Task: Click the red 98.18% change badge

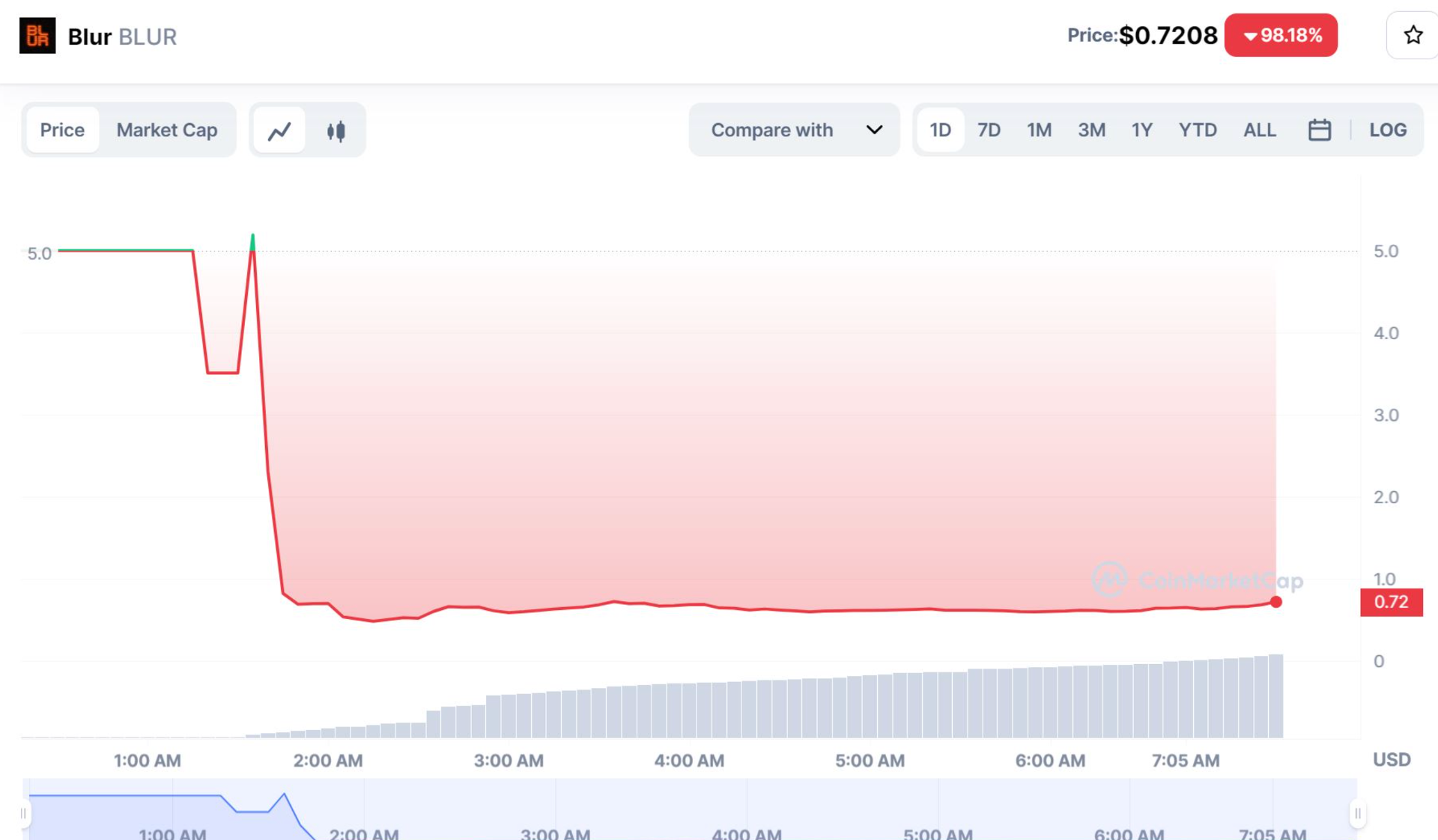Action: tap(1281, 35)
